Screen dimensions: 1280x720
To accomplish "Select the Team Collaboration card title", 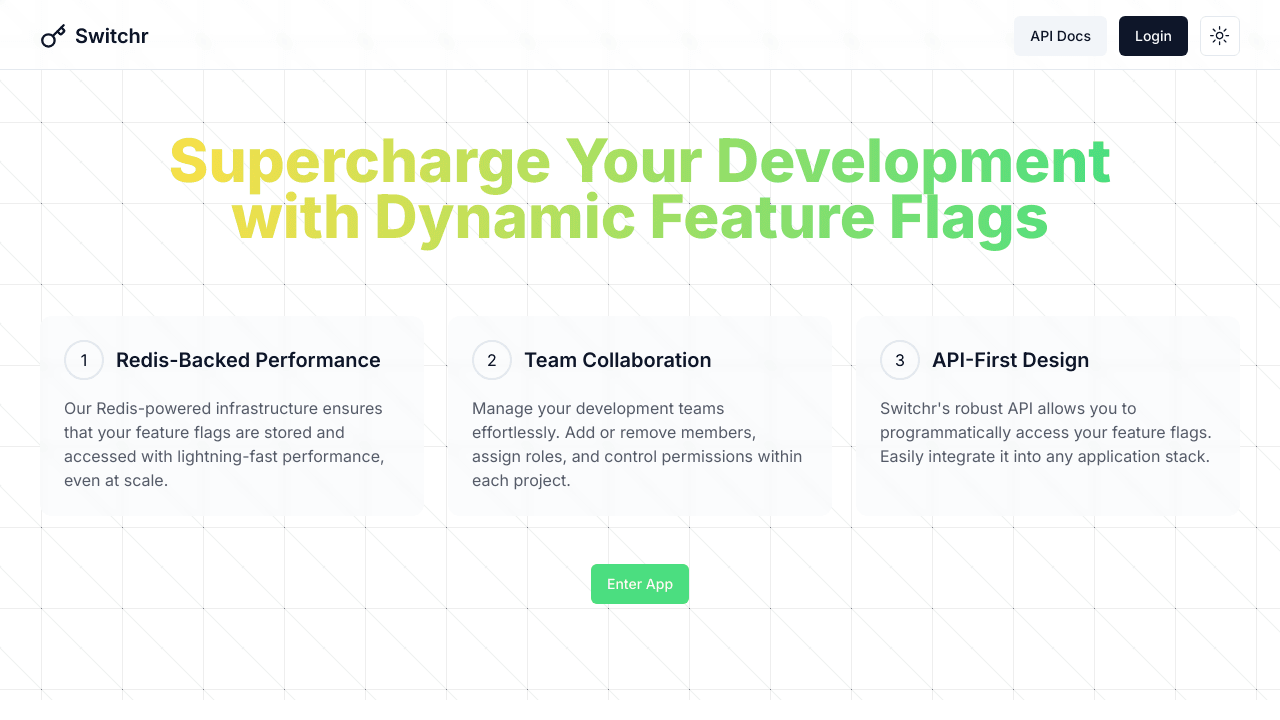I will (617, 360).
